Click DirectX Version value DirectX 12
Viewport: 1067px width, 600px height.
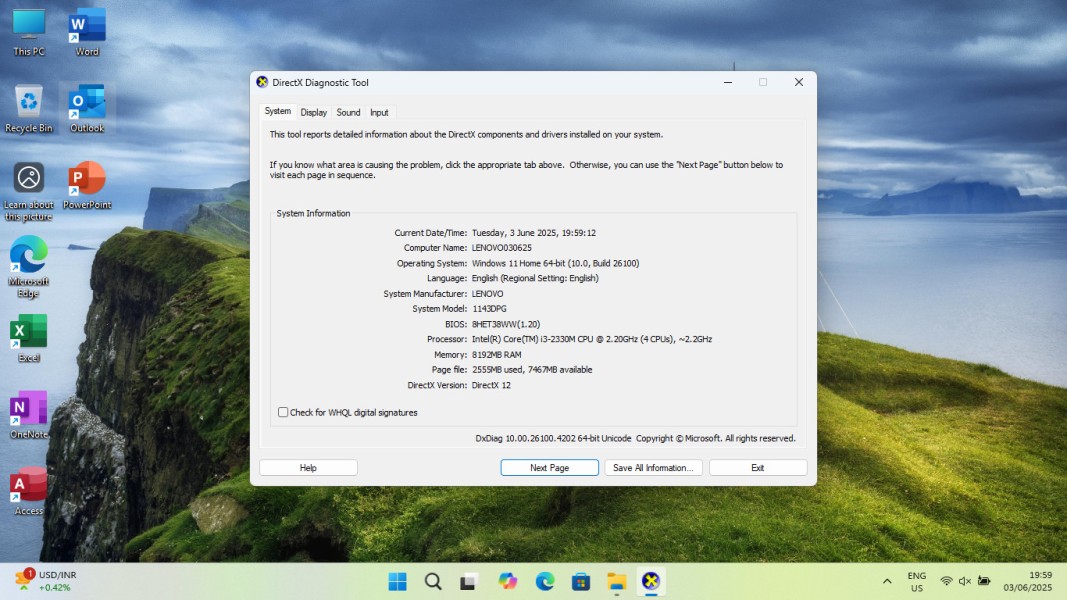pyautogui.click(x=491, y=386)
